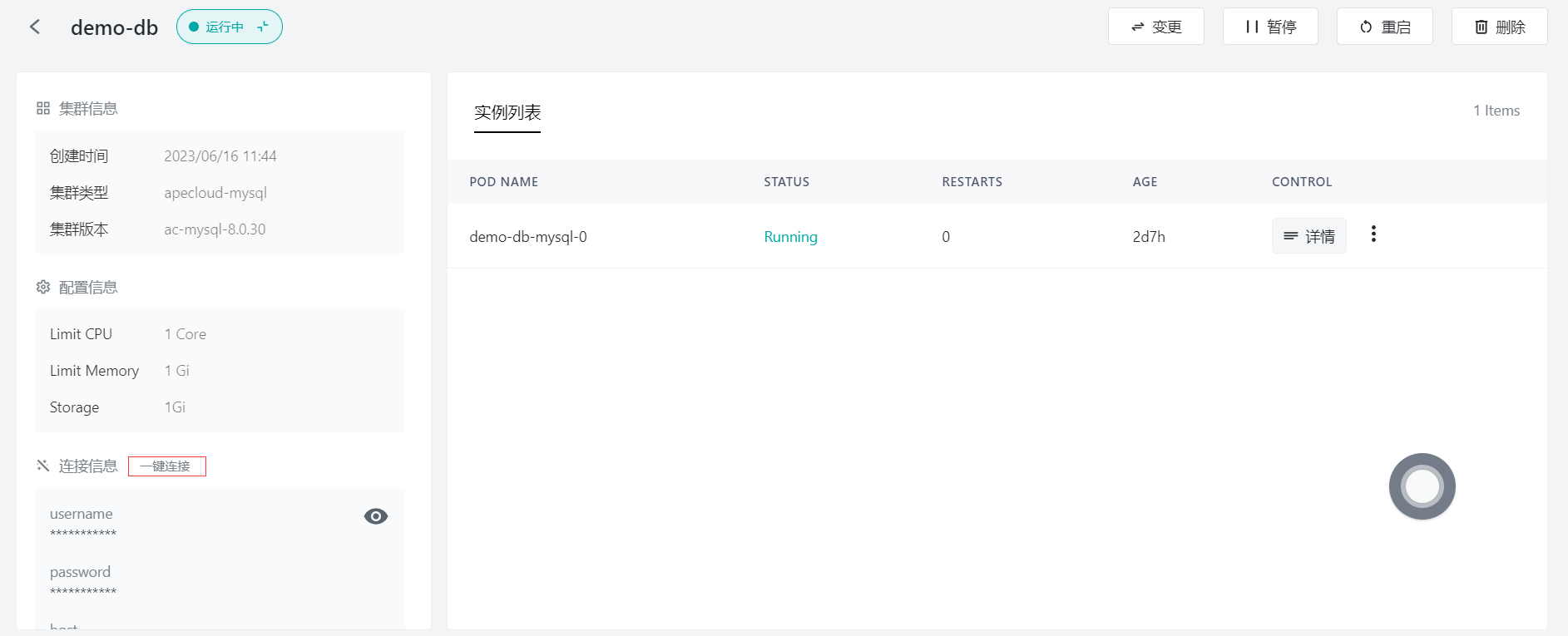Click the demo-db-mysql-0 pod name

528,237
